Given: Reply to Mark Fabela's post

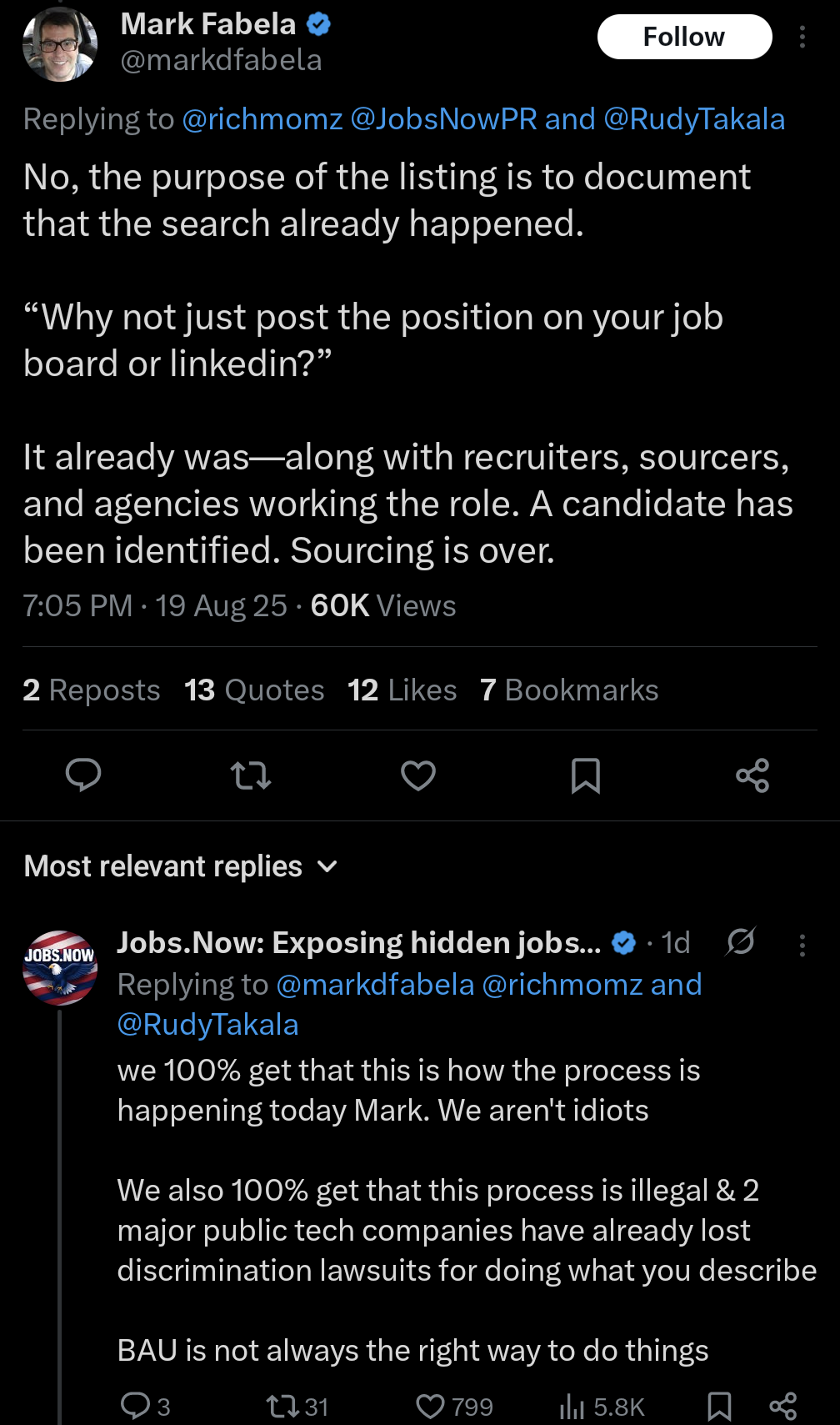Looking at the screenshot, I should coord(83,775).
